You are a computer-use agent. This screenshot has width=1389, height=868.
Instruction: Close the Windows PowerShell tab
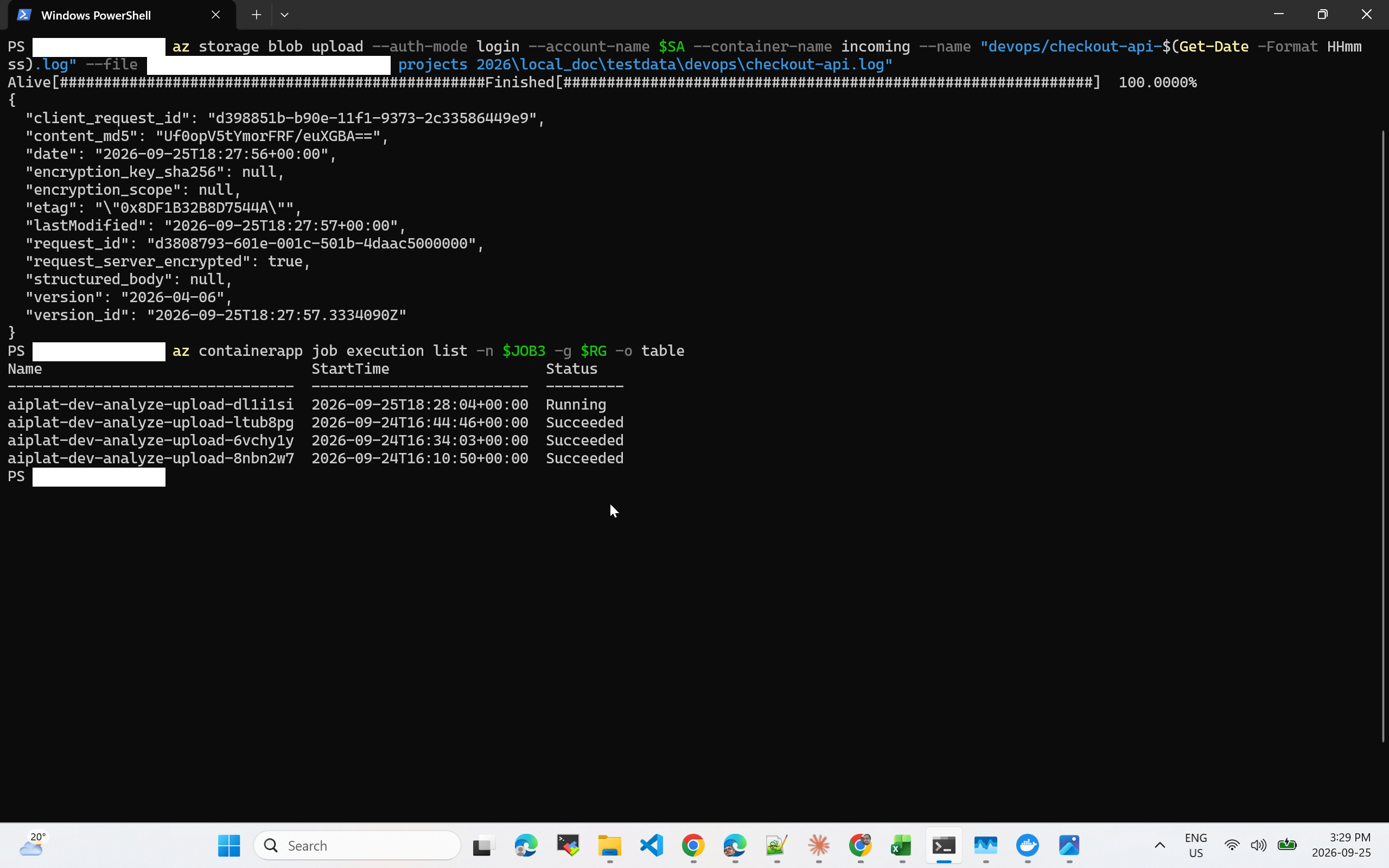coord(216,15)
